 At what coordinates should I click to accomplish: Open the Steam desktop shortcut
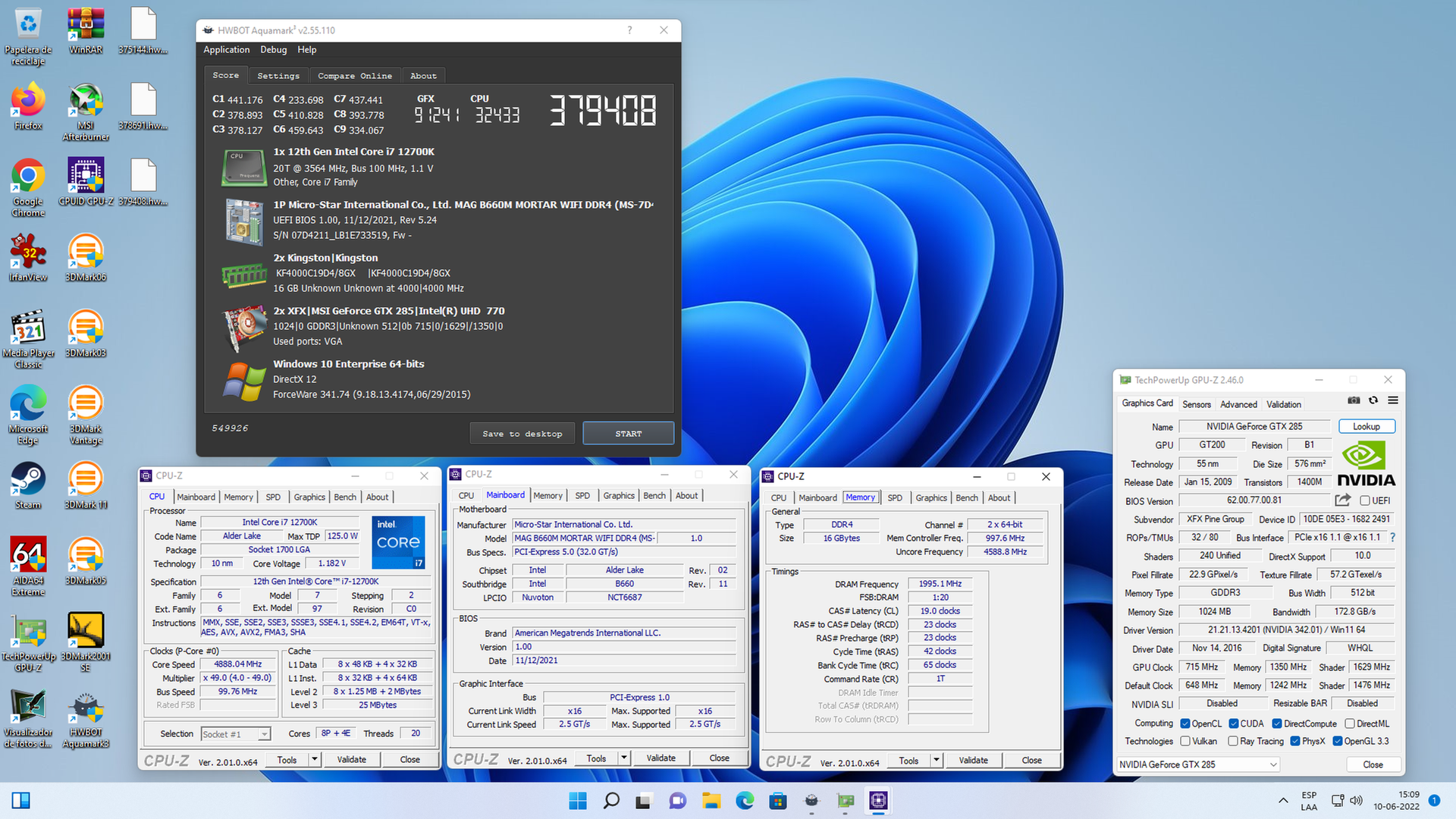pyautogui.click(x=28, y=486)
